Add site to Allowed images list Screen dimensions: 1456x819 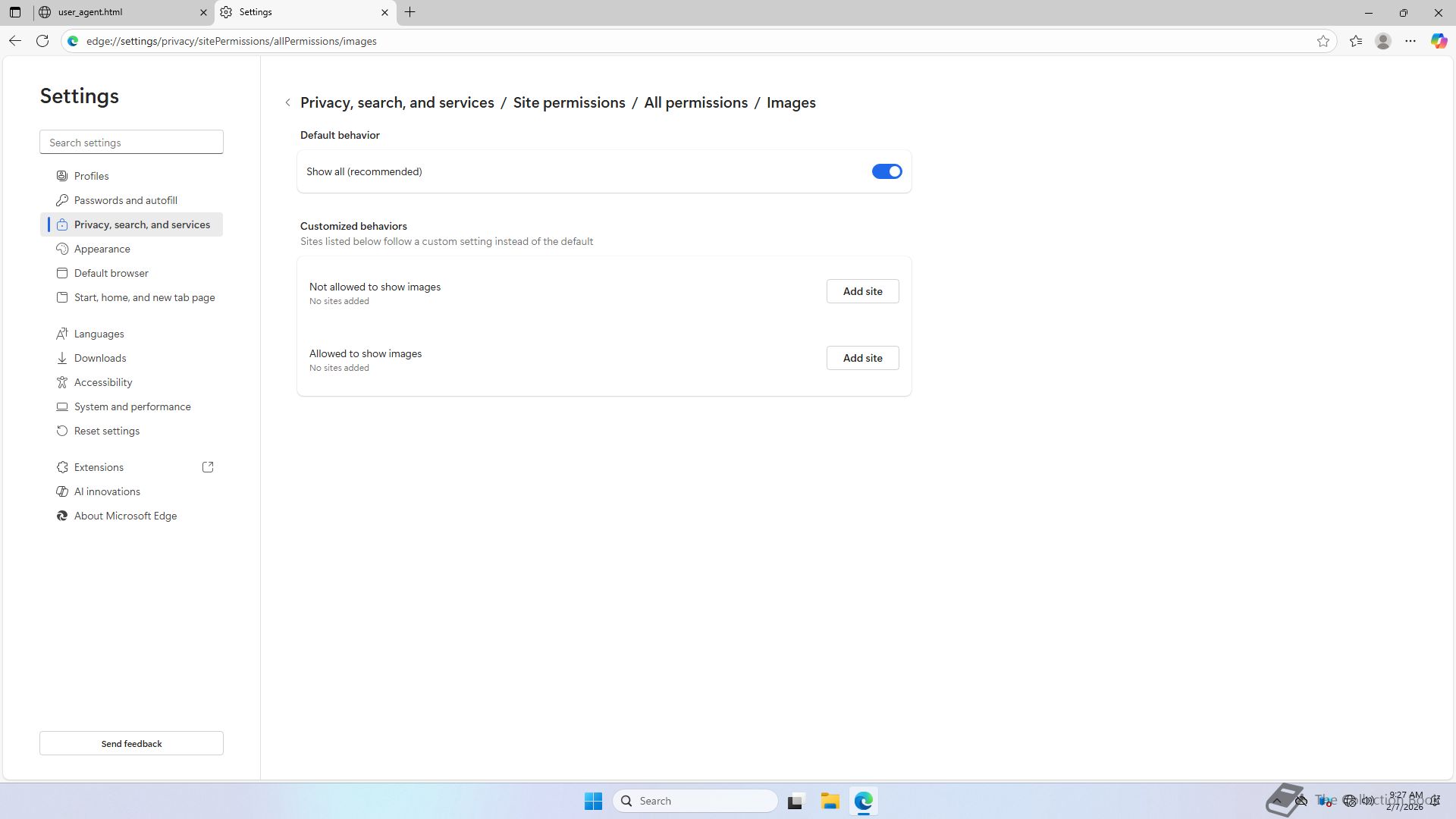click(x=862, y=358)
